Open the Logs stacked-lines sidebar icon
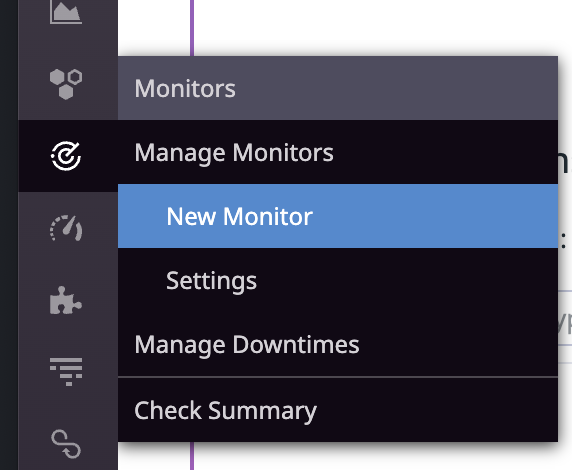The image size is (572, 470). 66,371
